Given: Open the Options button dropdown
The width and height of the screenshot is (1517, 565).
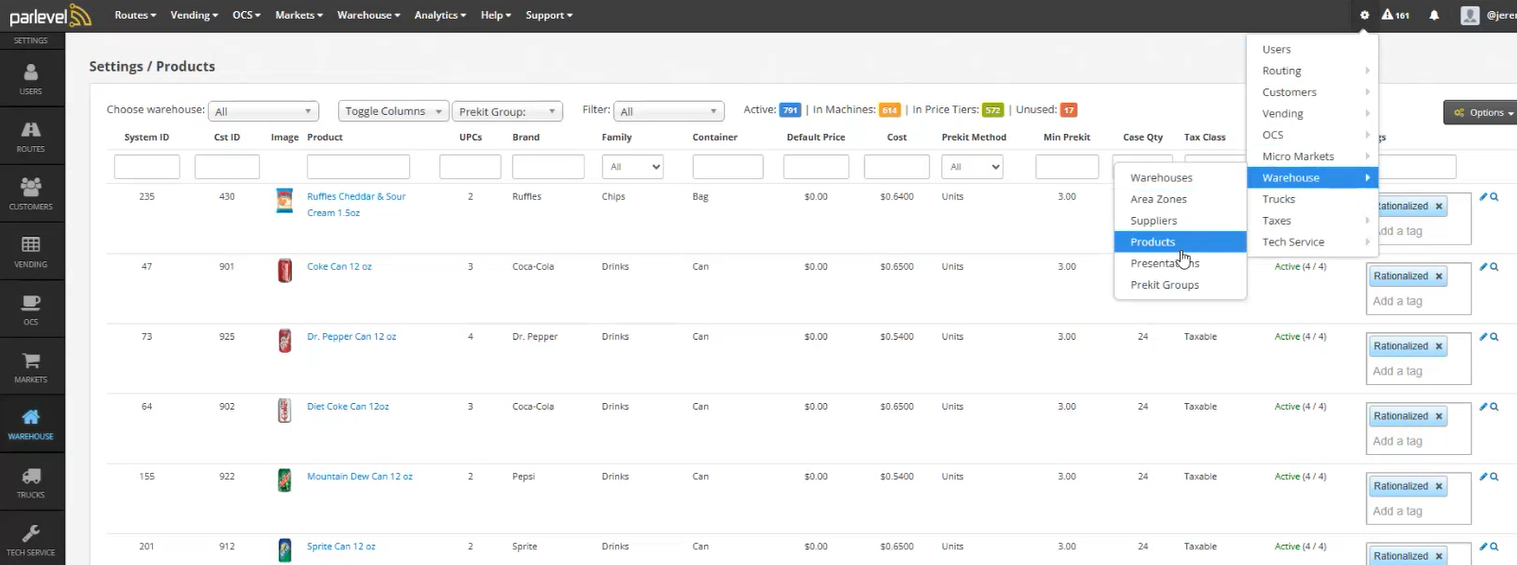Looking at the screenshot, I should [1481, 112].
